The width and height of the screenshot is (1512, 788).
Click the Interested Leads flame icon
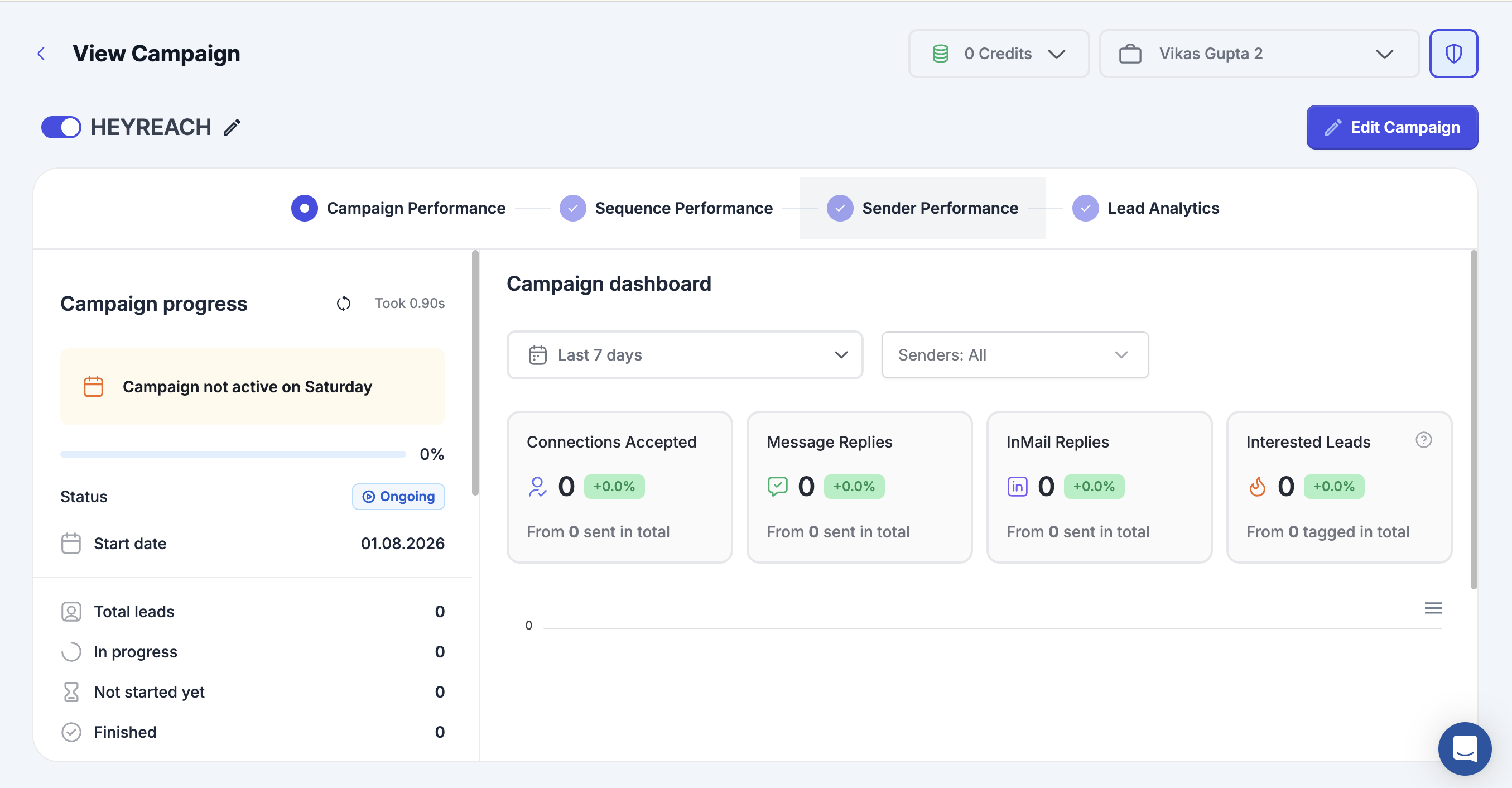[1257, 487]
